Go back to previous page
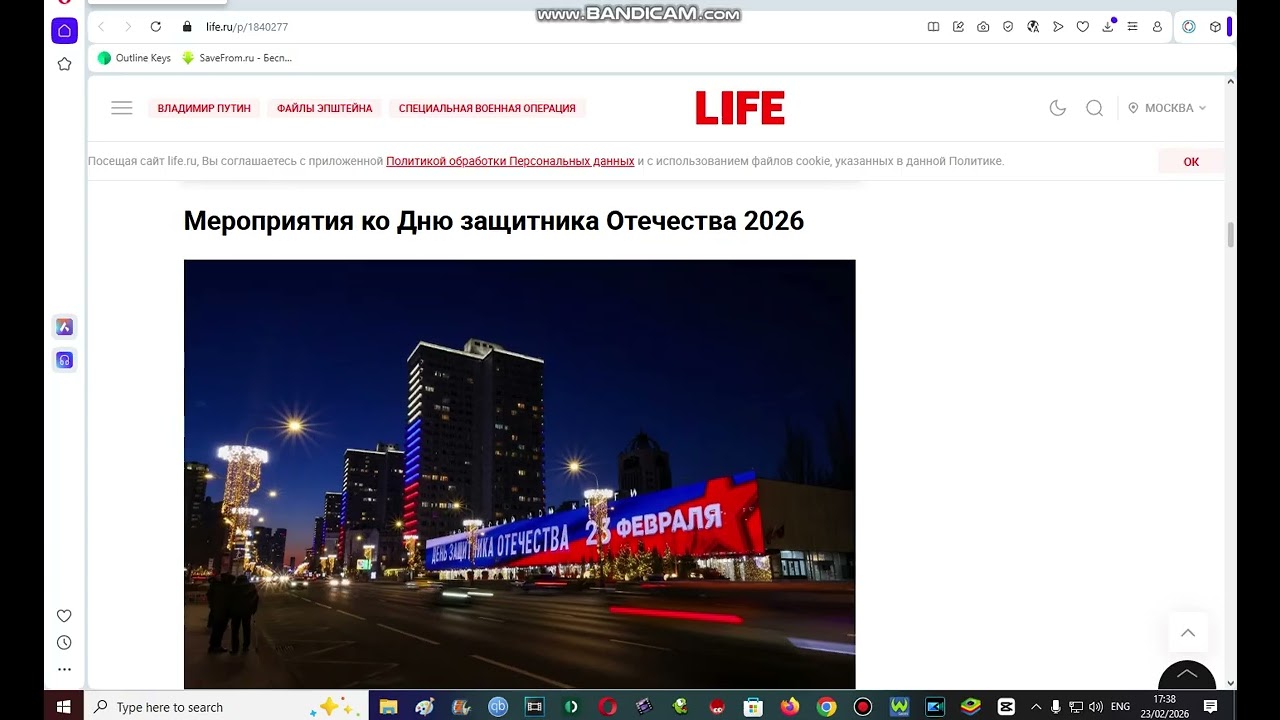The width and height of the screenshot is (1280, 720). [x=101, y=27]
